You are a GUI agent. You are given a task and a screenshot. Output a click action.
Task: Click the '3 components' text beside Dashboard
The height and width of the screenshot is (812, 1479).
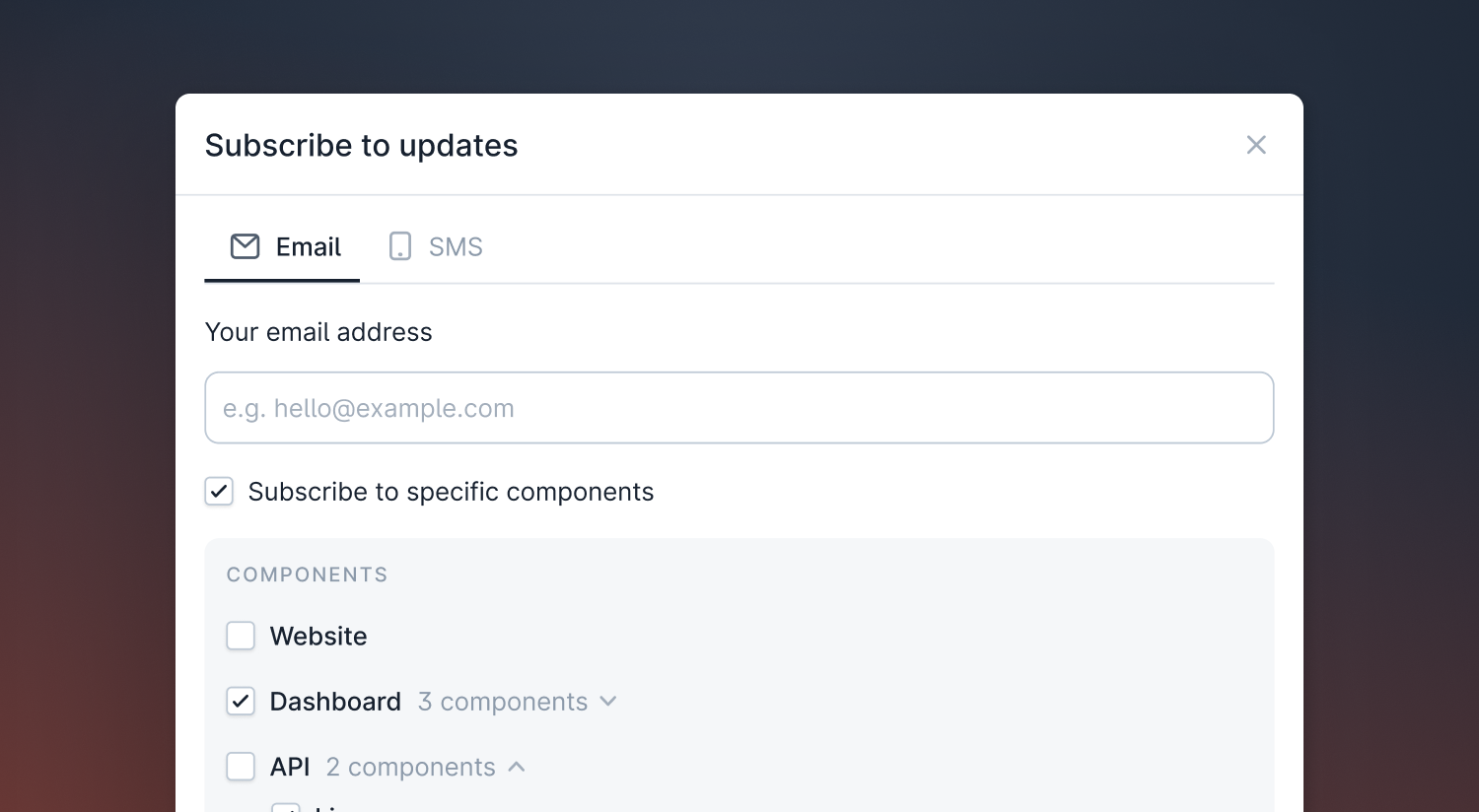coord(502,702)
